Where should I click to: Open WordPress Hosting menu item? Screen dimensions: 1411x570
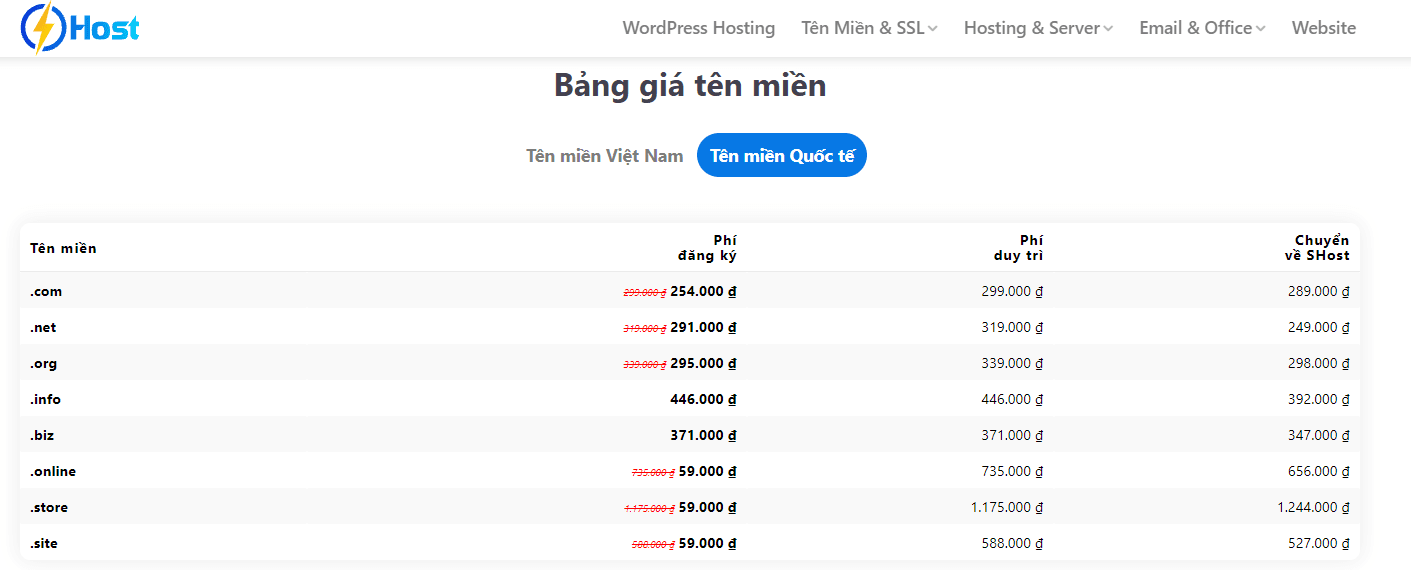coord(699,28)
